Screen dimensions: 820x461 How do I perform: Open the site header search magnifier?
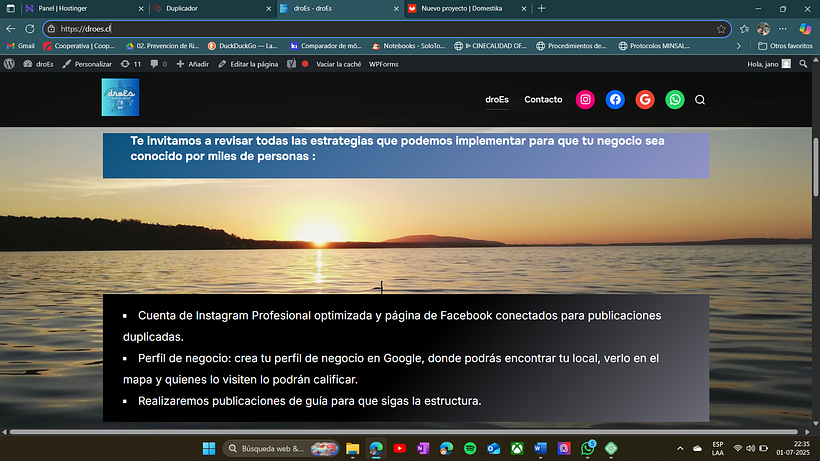700,100
